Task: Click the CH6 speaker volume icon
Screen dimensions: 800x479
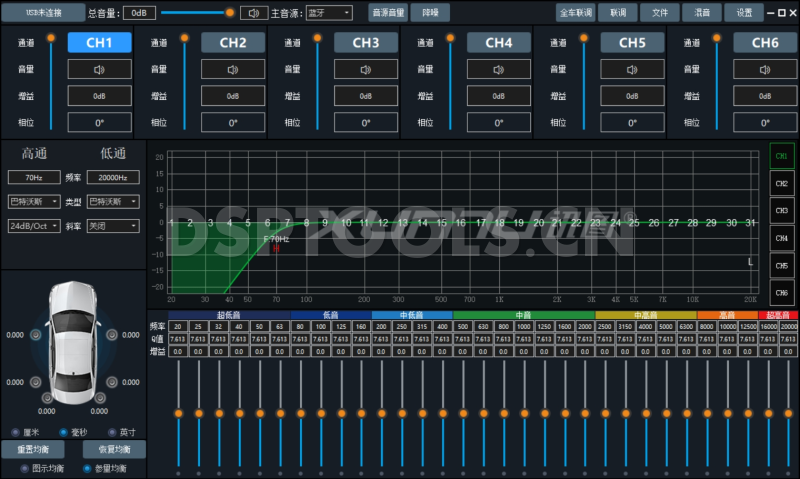Action: [x=765, y=70]
